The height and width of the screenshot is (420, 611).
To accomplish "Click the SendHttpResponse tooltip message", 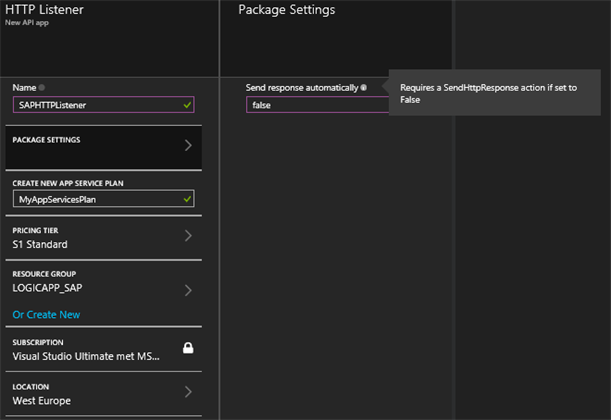I will tap(488, 94).
